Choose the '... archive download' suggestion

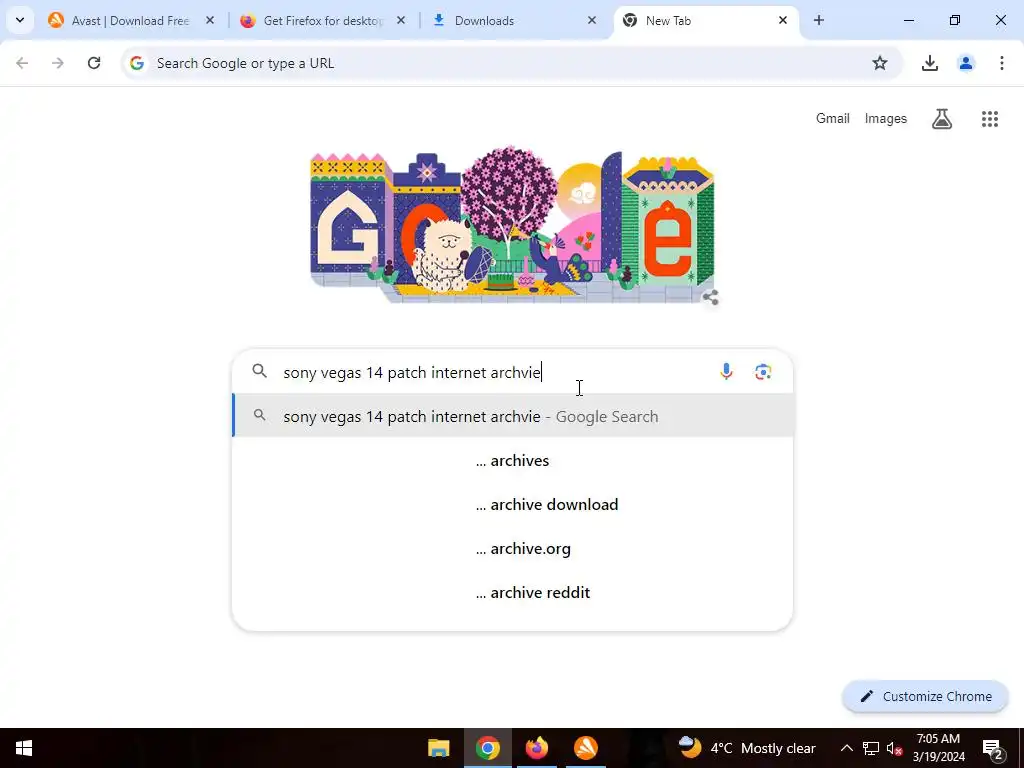tap(513, 504)
